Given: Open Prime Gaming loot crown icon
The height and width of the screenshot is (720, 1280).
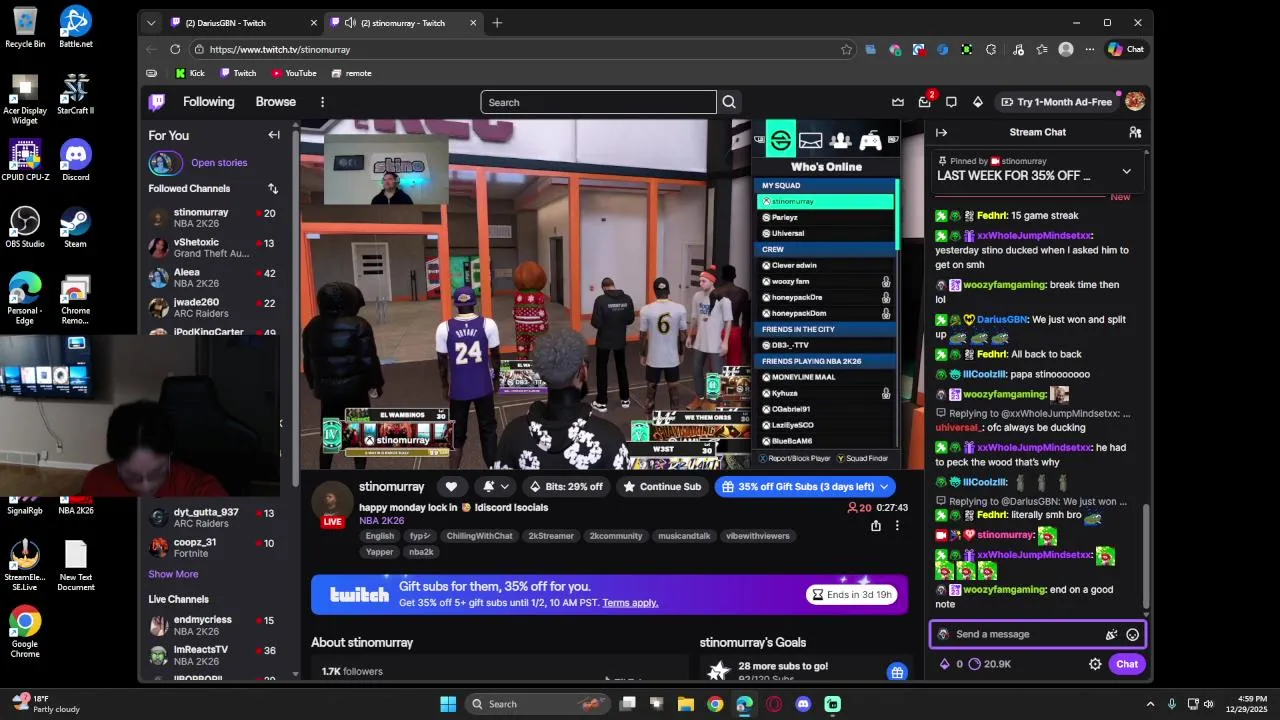Looking at the screenshot, I should 898,102.
